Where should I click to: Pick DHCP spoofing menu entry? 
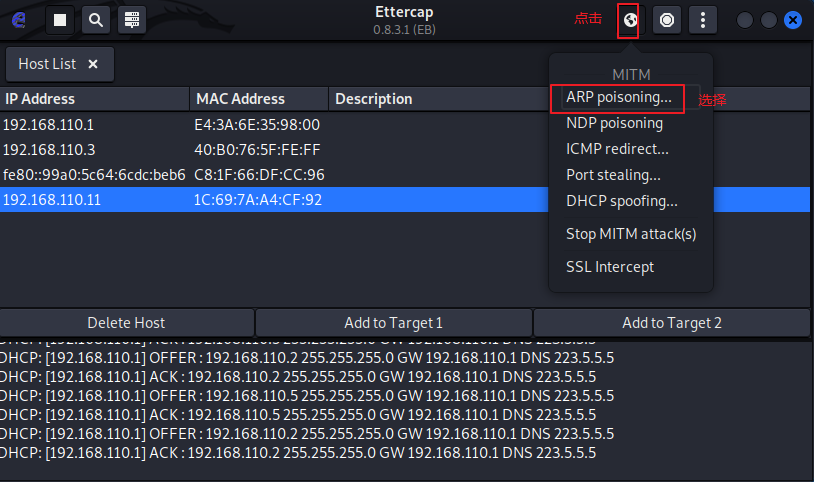pos(621,201)
